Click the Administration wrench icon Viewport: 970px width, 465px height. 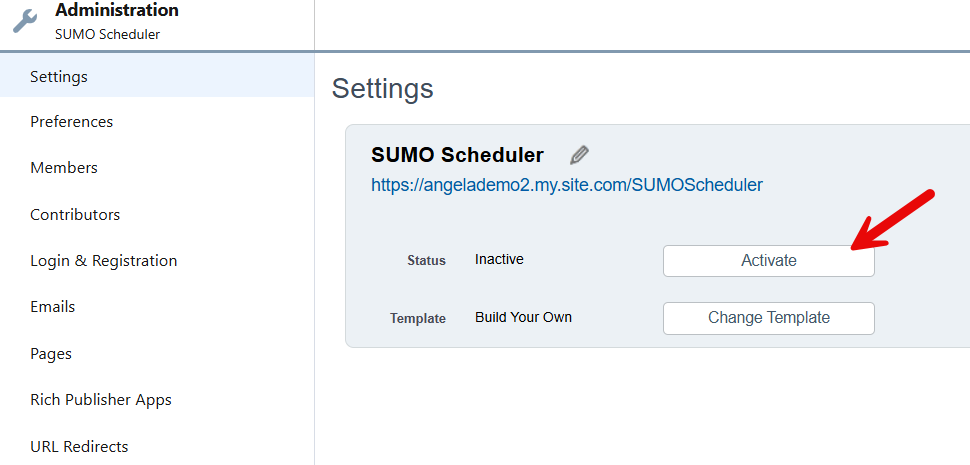tap(25, 21)
